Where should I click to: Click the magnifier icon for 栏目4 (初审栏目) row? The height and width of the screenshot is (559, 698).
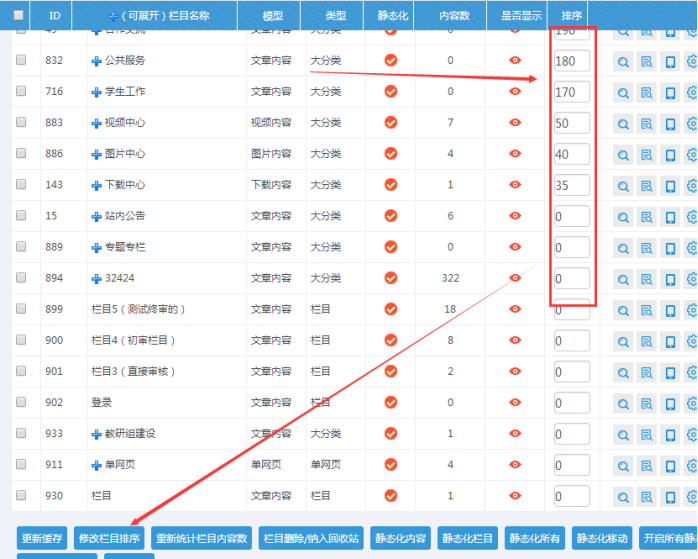[x=623, y=342]
